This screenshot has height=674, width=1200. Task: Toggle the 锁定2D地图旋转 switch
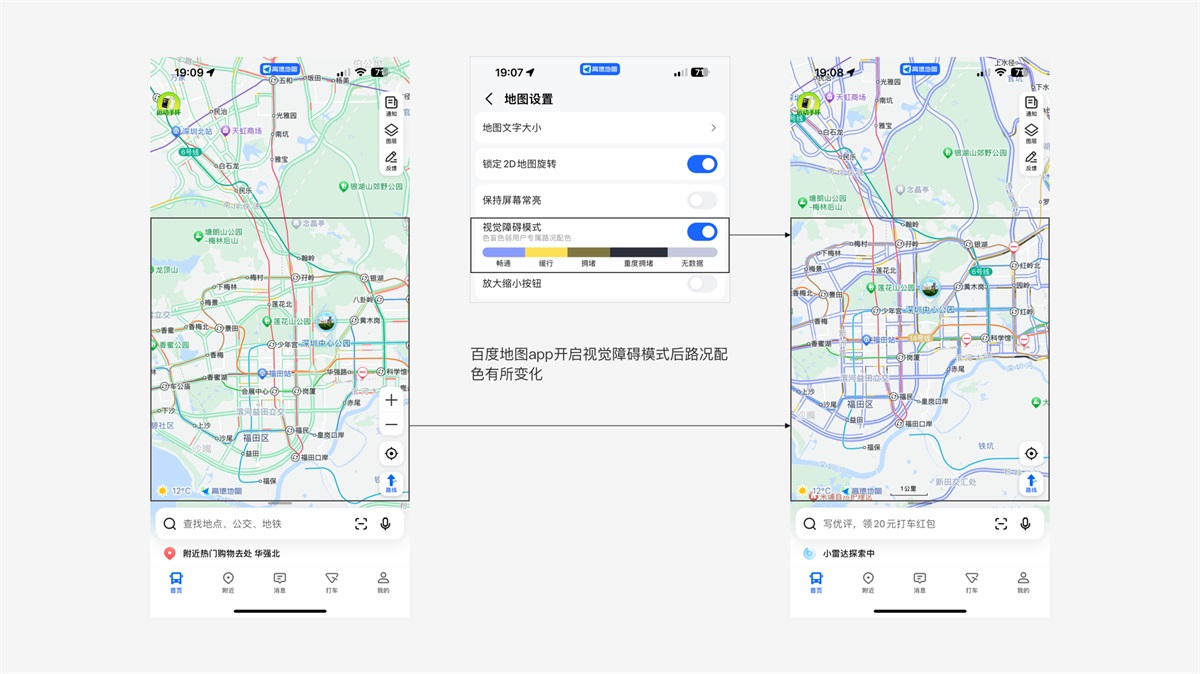coord(702,164)
